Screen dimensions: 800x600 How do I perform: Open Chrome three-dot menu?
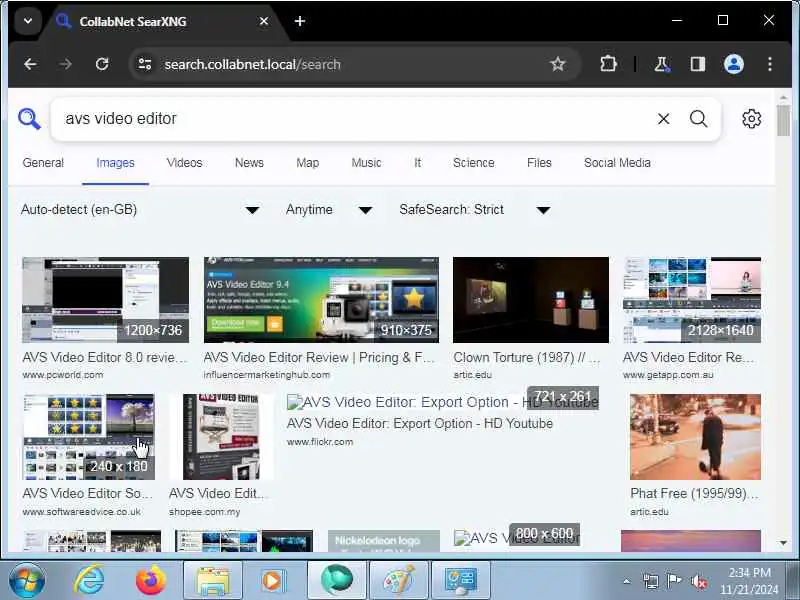click(769, 64)
